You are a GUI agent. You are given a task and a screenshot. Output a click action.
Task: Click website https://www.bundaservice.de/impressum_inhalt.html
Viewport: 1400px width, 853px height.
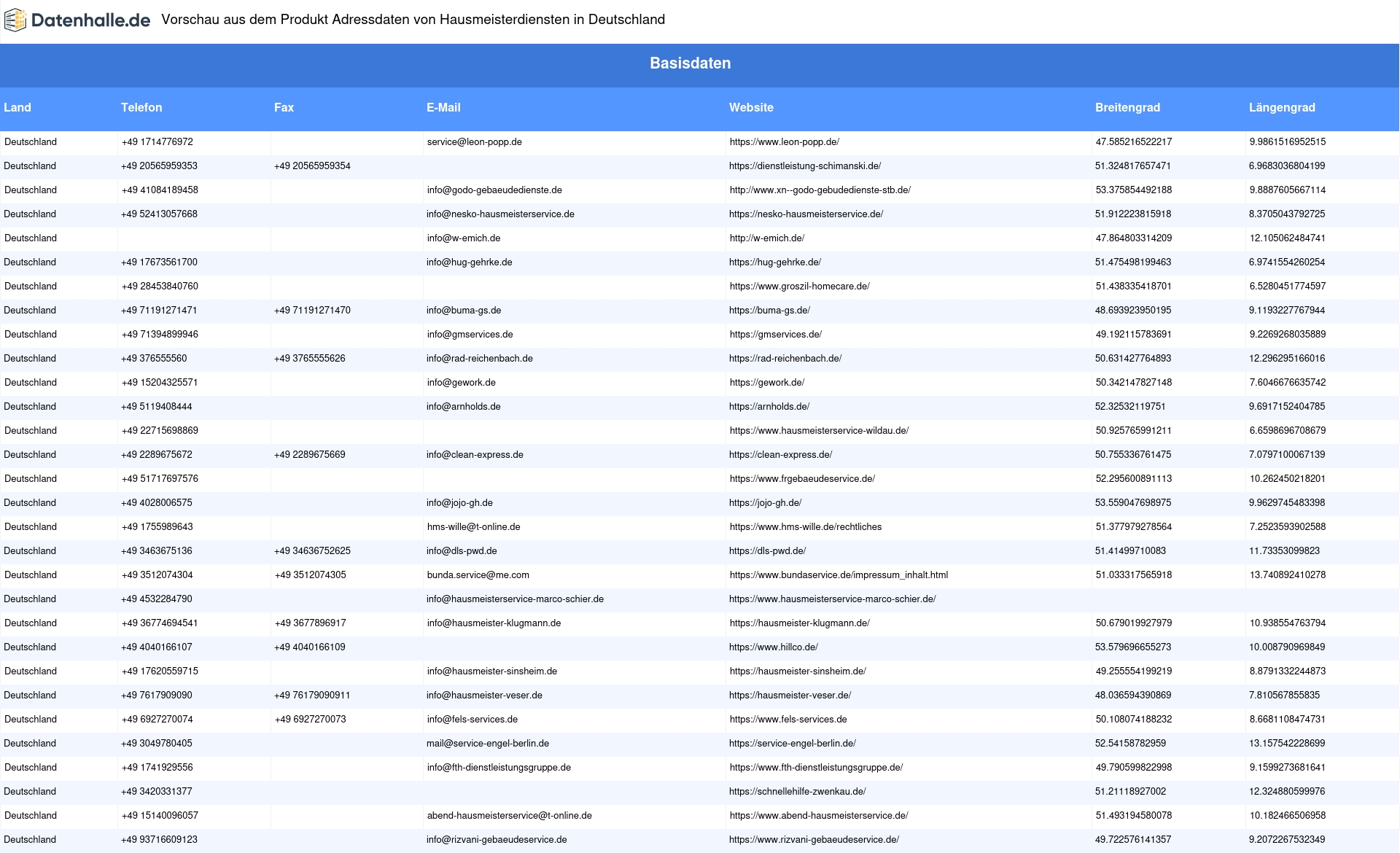tap(839, 575)
